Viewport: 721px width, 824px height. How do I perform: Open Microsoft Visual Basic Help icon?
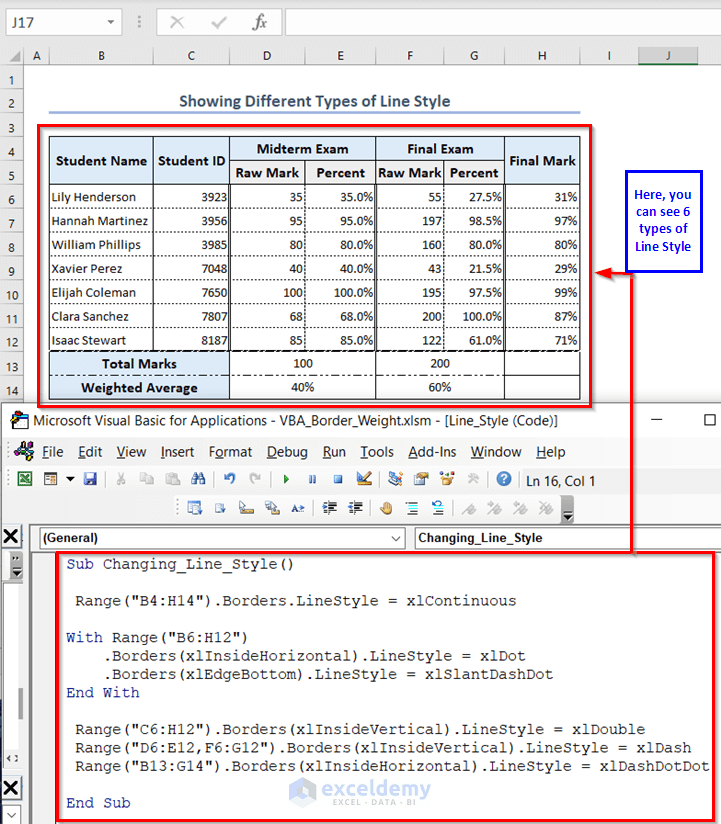pyautogui.click(x=503, y=479)
